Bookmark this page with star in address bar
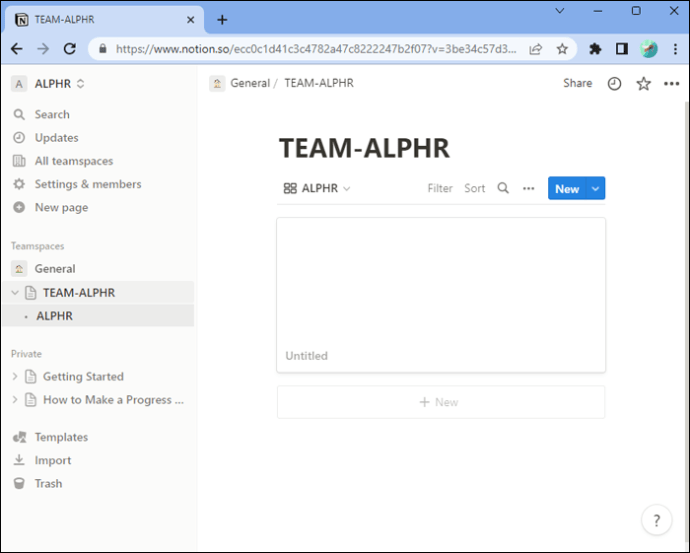The image size is (690, 553). point(562,49)
